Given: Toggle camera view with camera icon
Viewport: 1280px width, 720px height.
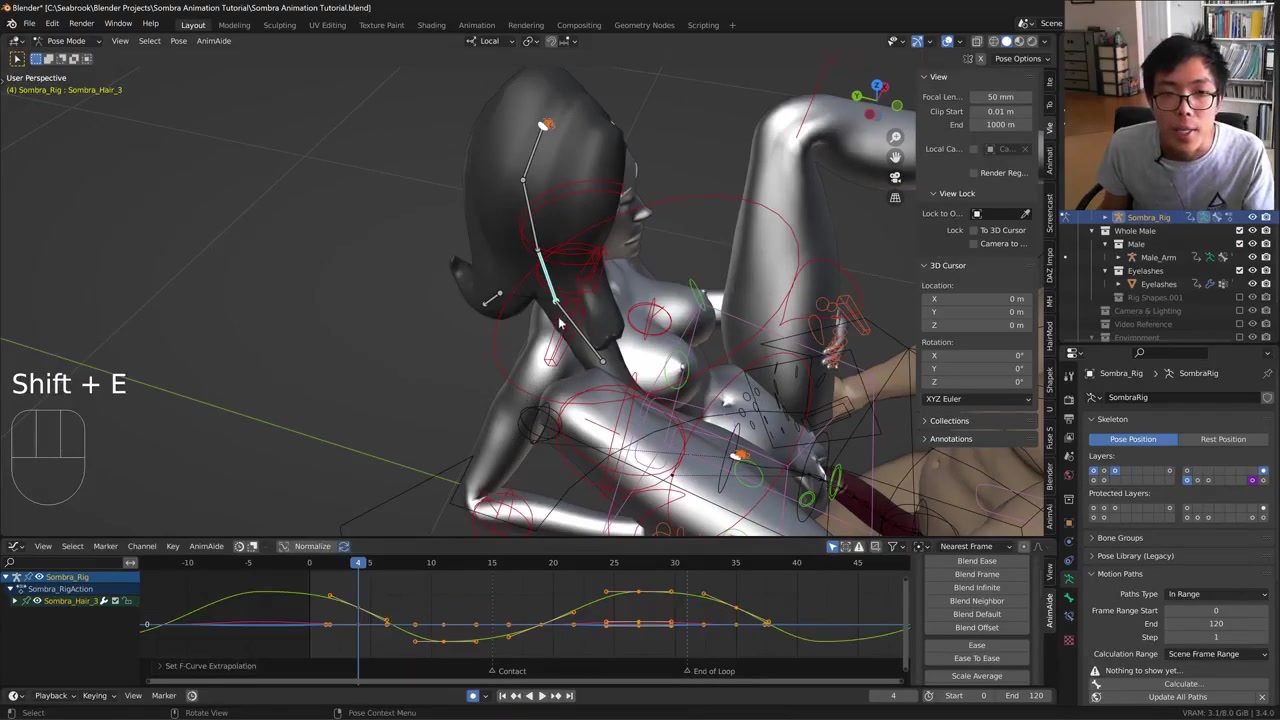Looking at the screenshot, I should click(896, 177).
